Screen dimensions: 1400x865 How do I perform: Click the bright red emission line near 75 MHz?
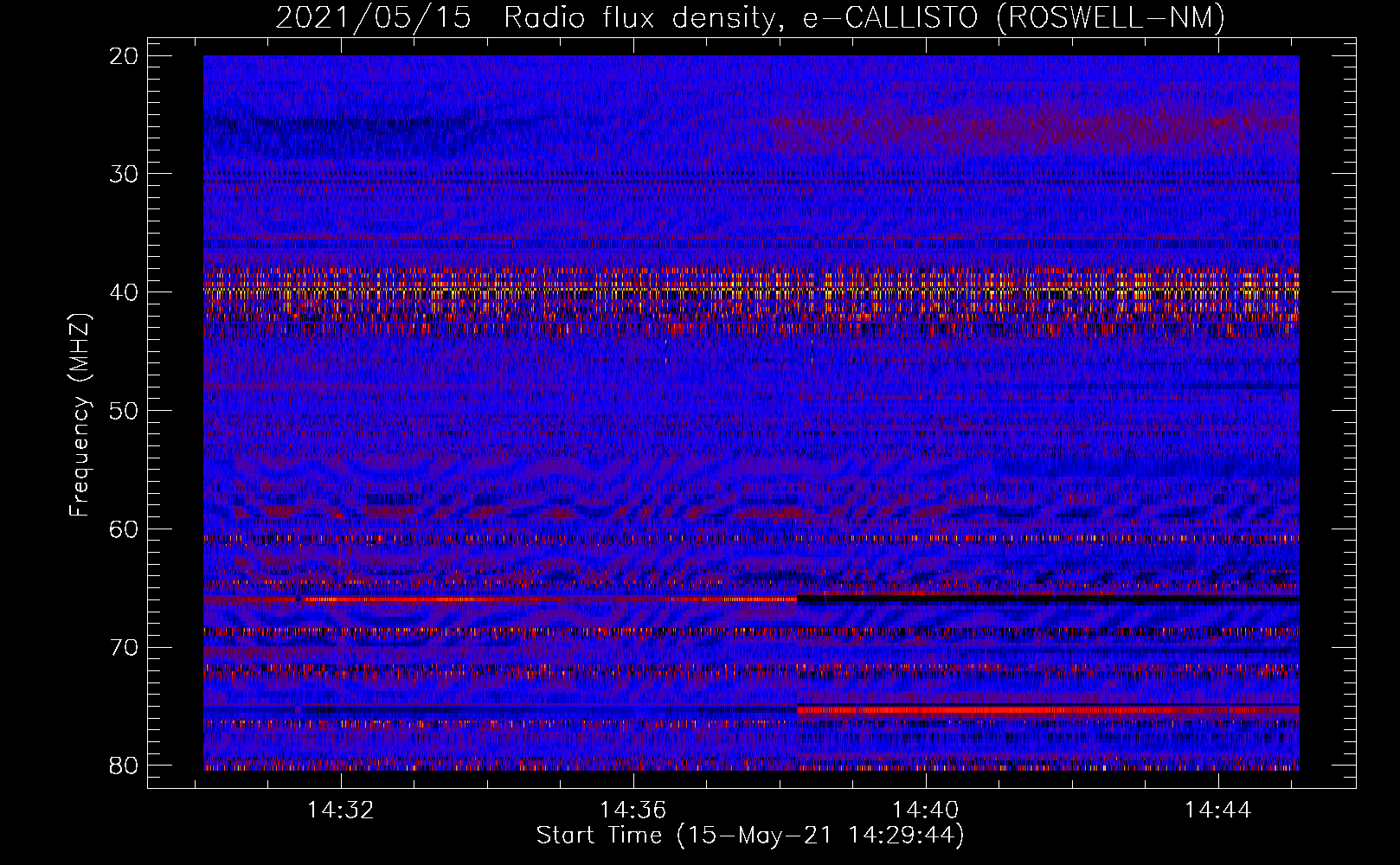(x=1048, y=710)
